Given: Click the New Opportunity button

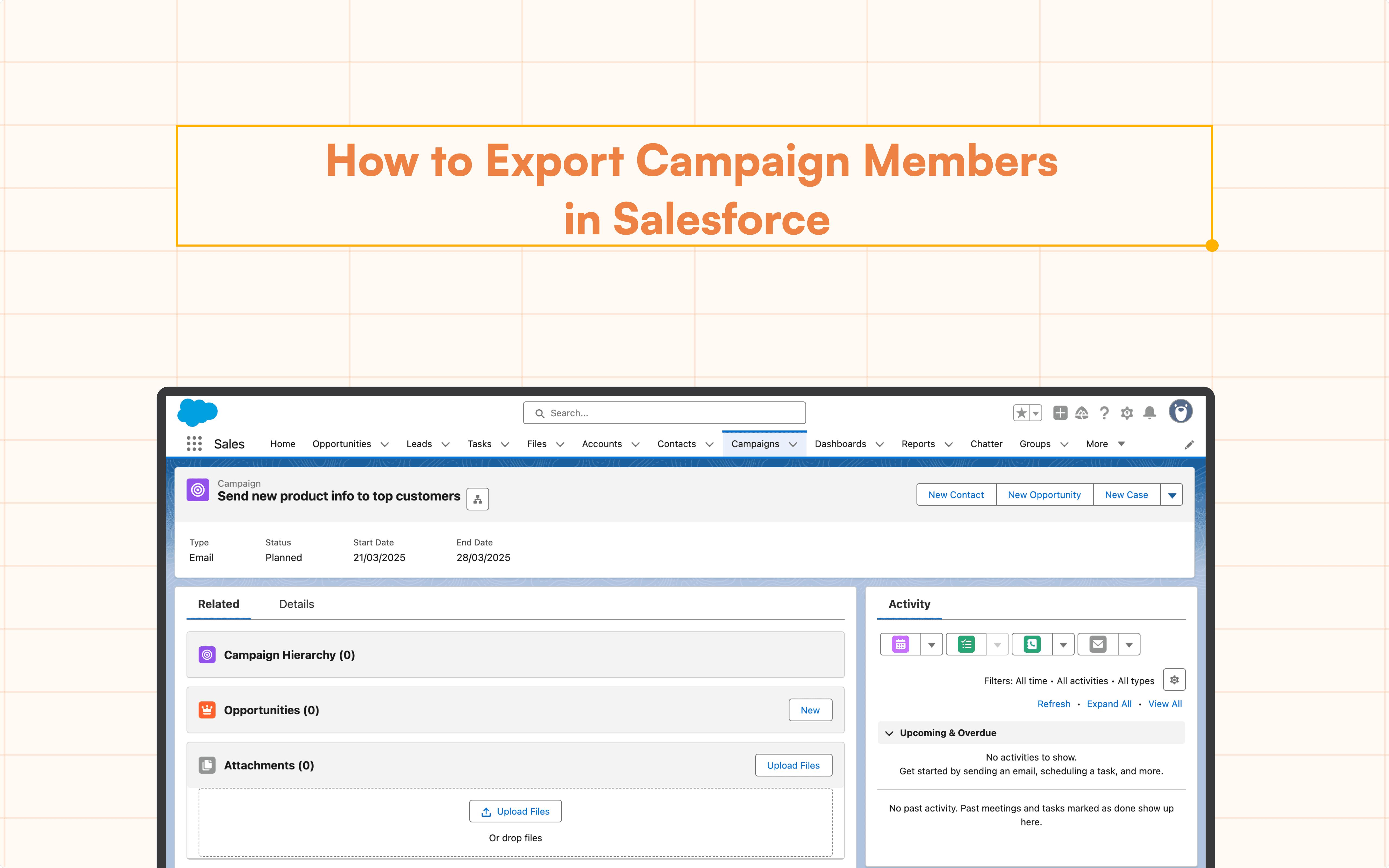Looking at the screenshot, I should (1045, 495).
